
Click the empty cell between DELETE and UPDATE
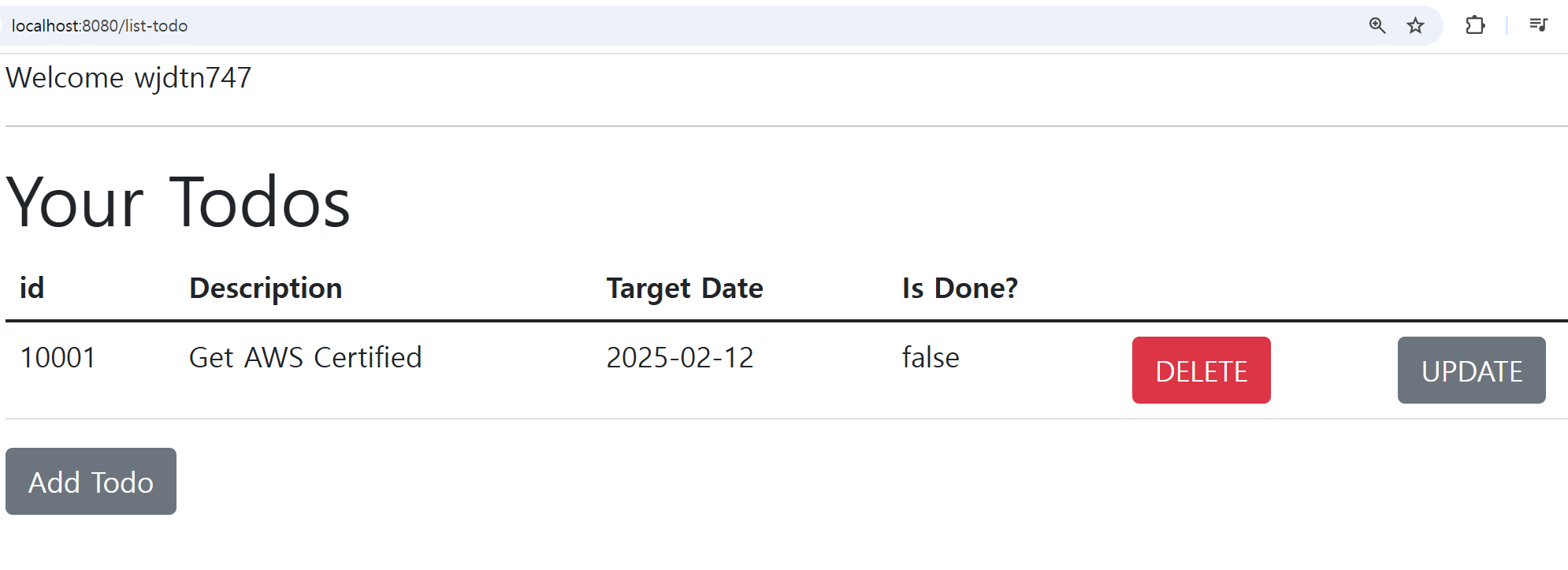1334,371
